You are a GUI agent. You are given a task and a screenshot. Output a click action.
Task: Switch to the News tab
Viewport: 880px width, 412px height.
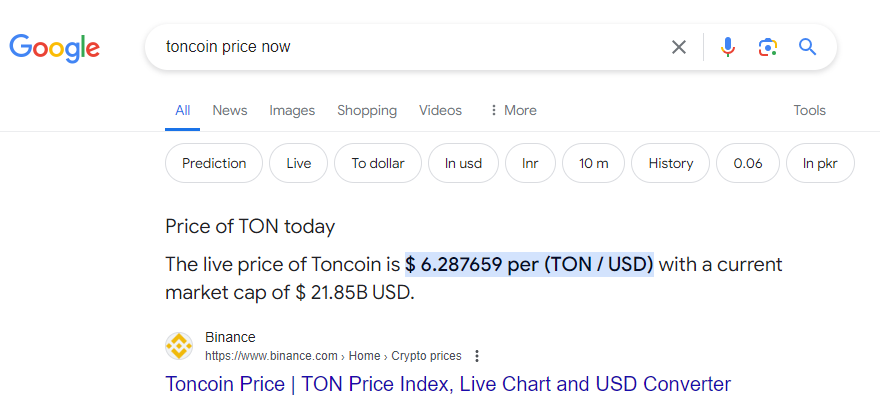coord(230,110)
